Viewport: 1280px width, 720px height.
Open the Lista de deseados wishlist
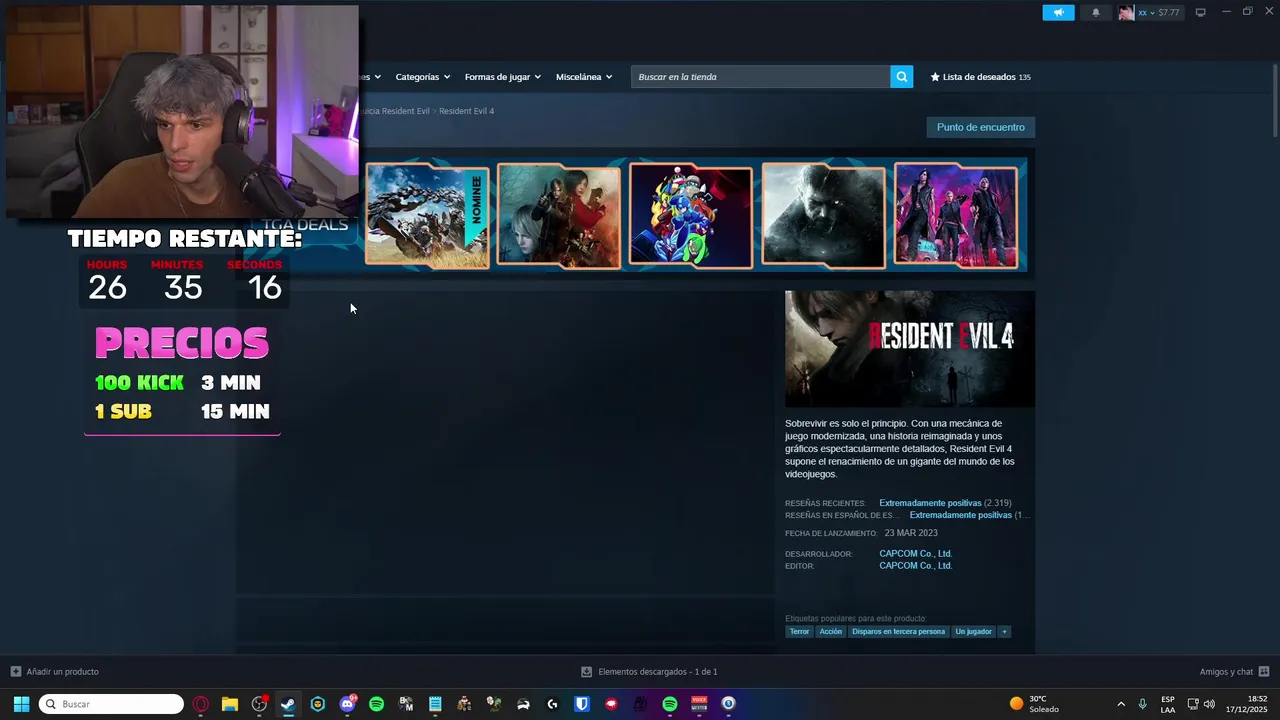980,77
